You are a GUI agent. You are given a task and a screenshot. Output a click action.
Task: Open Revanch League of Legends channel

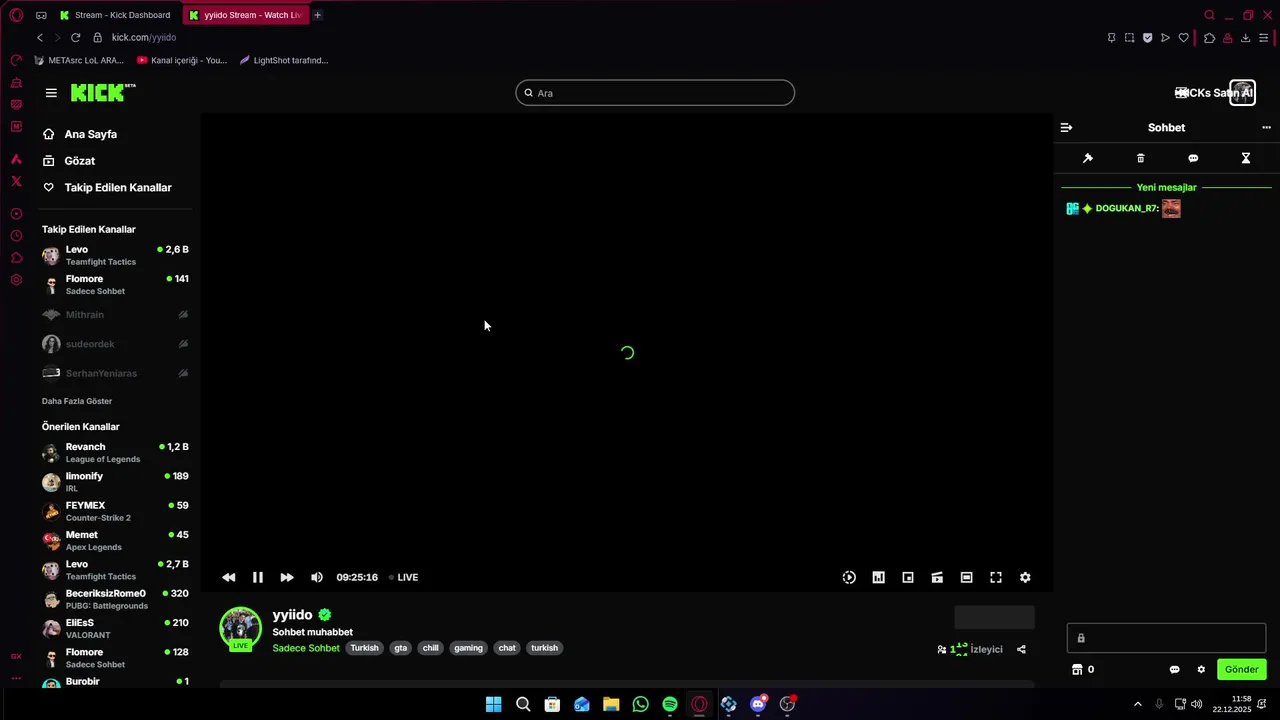115,453
